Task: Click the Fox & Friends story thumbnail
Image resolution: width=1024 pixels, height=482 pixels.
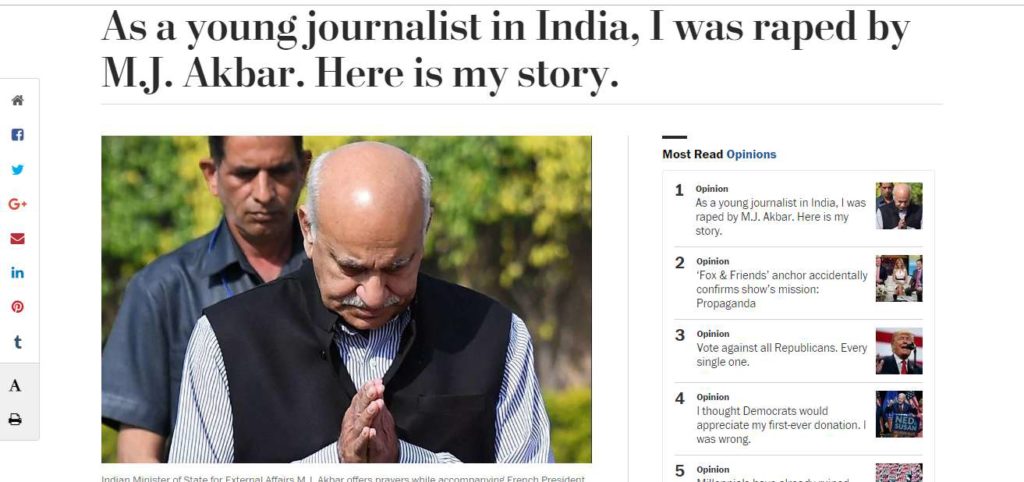Action: pyautogui.click(x=899, y=278)
